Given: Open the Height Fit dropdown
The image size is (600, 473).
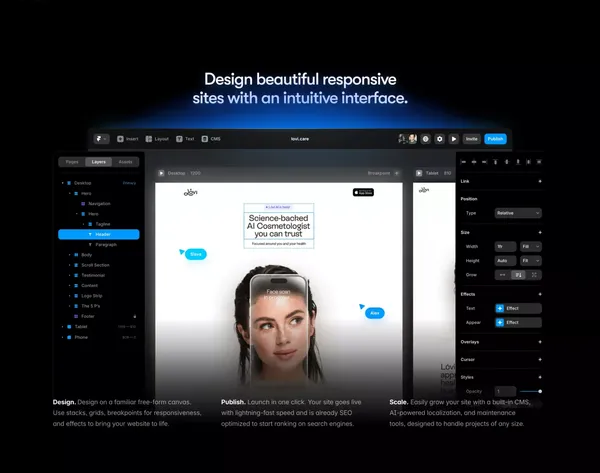Looking at the screenshot, I should pos(530,261).
